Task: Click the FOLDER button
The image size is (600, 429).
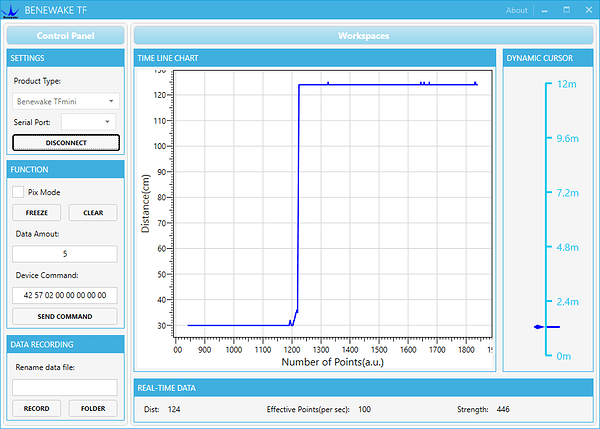Action: 93,408
